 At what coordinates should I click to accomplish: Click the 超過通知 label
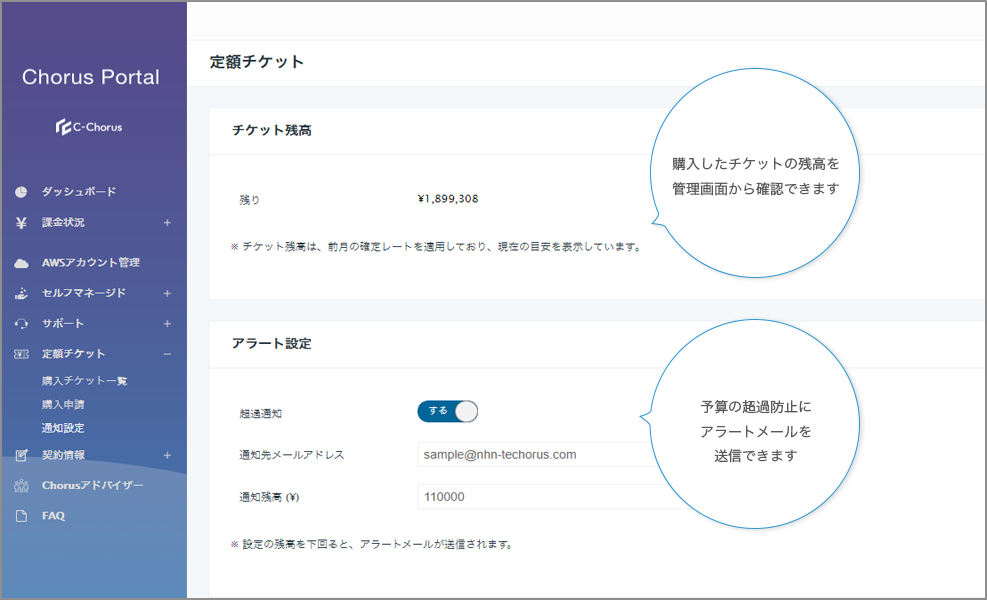pyautogui.click(x=261, y=414)
